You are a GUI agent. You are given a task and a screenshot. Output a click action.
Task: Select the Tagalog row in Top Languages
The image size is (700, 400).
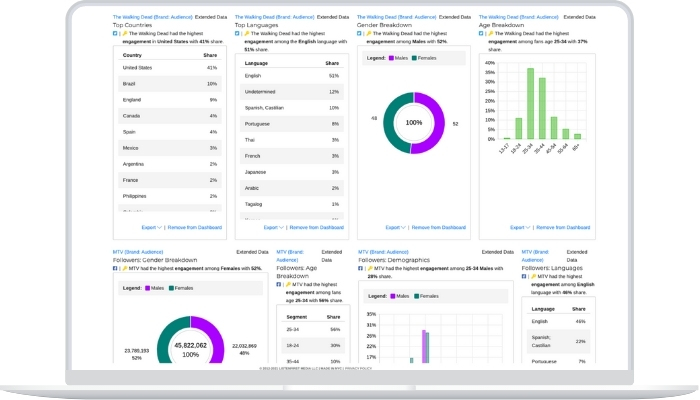click(x=292, y=204)
